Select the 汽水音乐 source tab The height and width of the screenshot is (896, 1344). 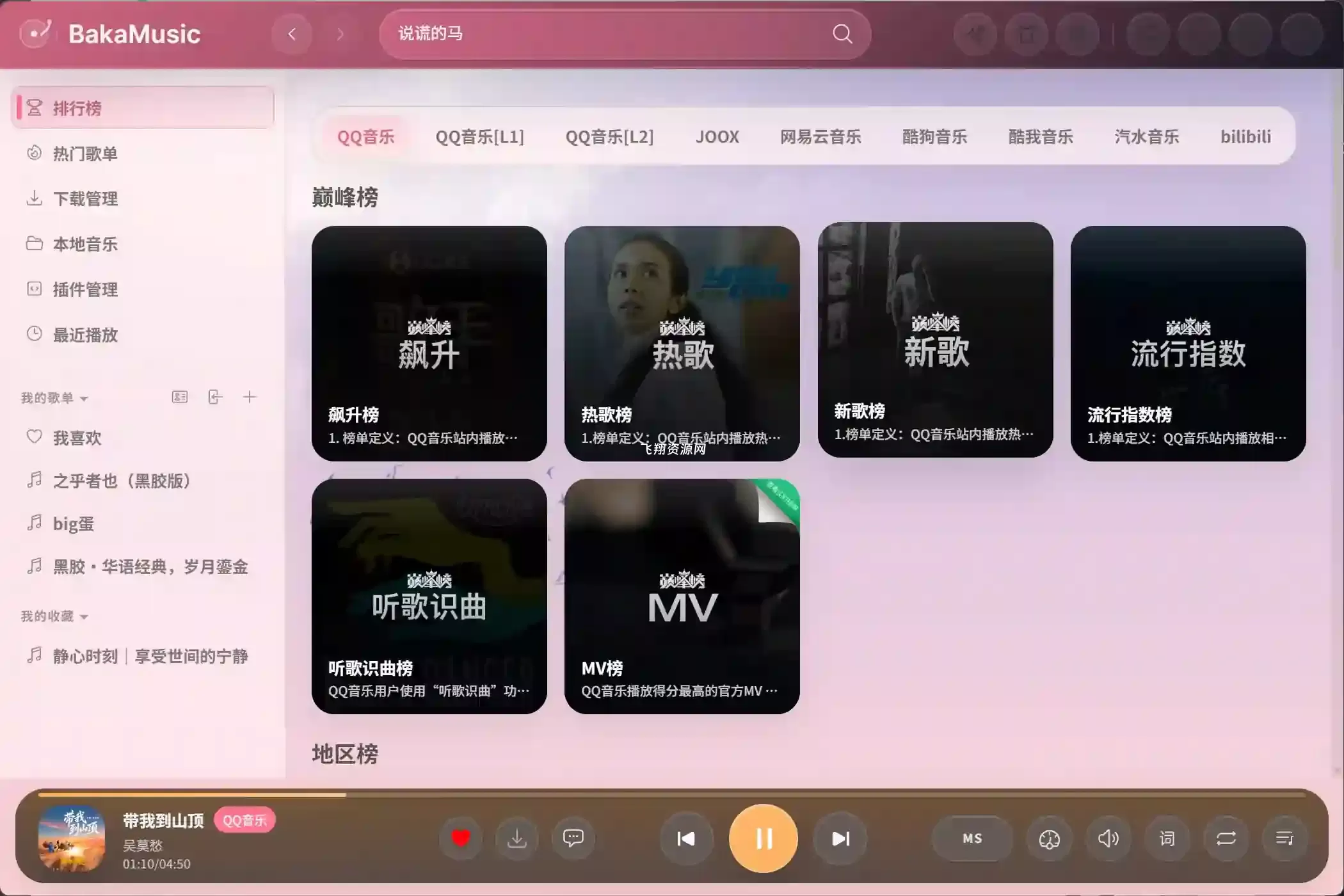coord(1147,136)
